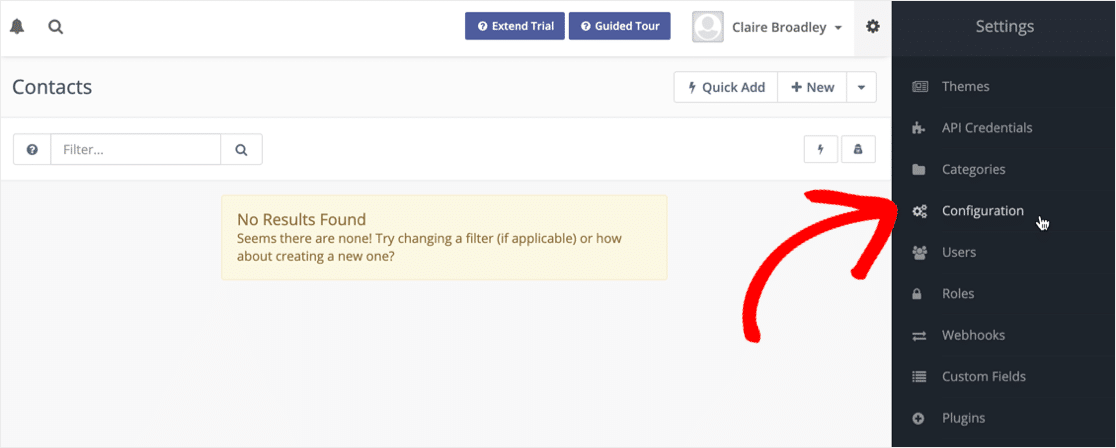The height and width of the screenshot is (448, 1116).
Task: Start the Guided Tour
Action: click(619, 26)
